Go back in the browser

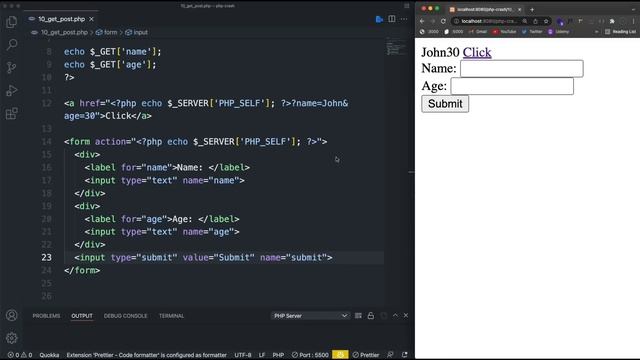pos(422,21)
